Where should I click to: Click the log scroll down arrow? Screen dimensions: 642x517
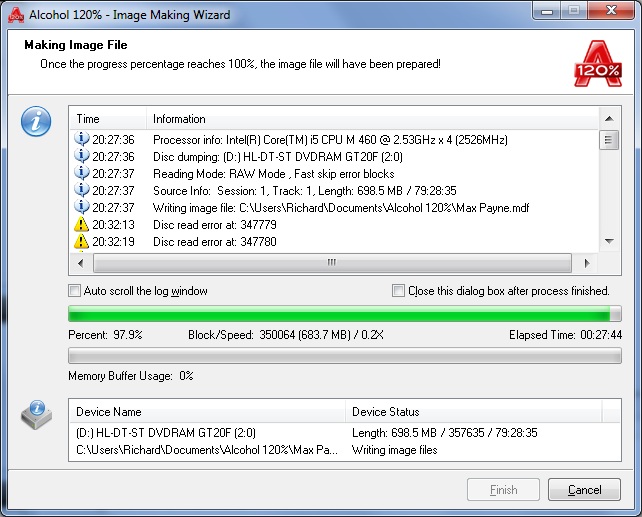[x=609, y=241]
